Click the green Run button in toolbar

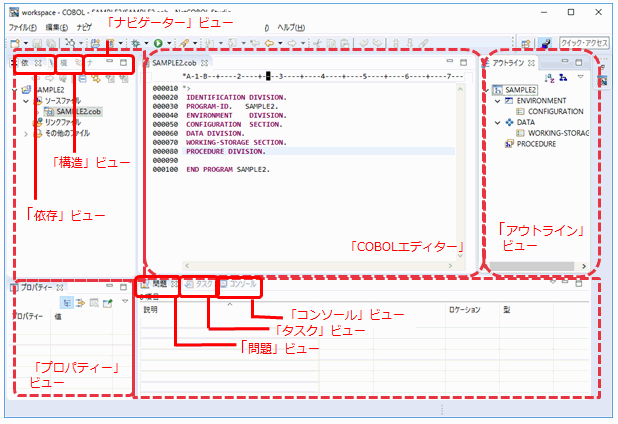[x=158, y=43]
